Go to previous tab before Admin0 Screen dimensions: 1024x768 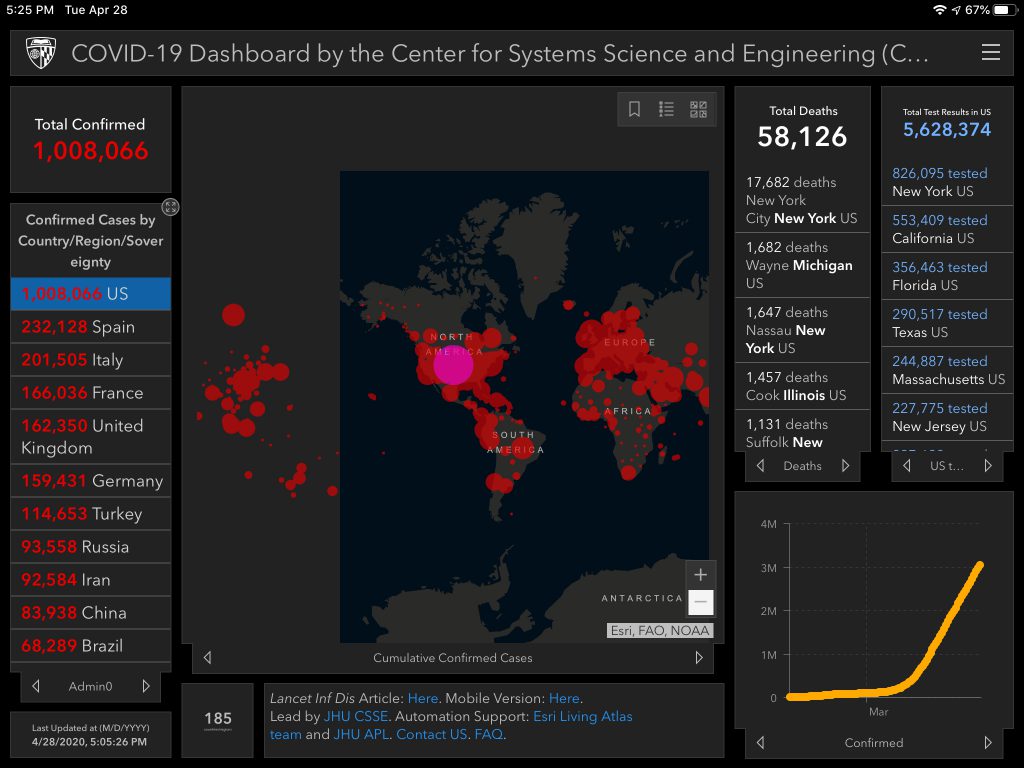36,686
